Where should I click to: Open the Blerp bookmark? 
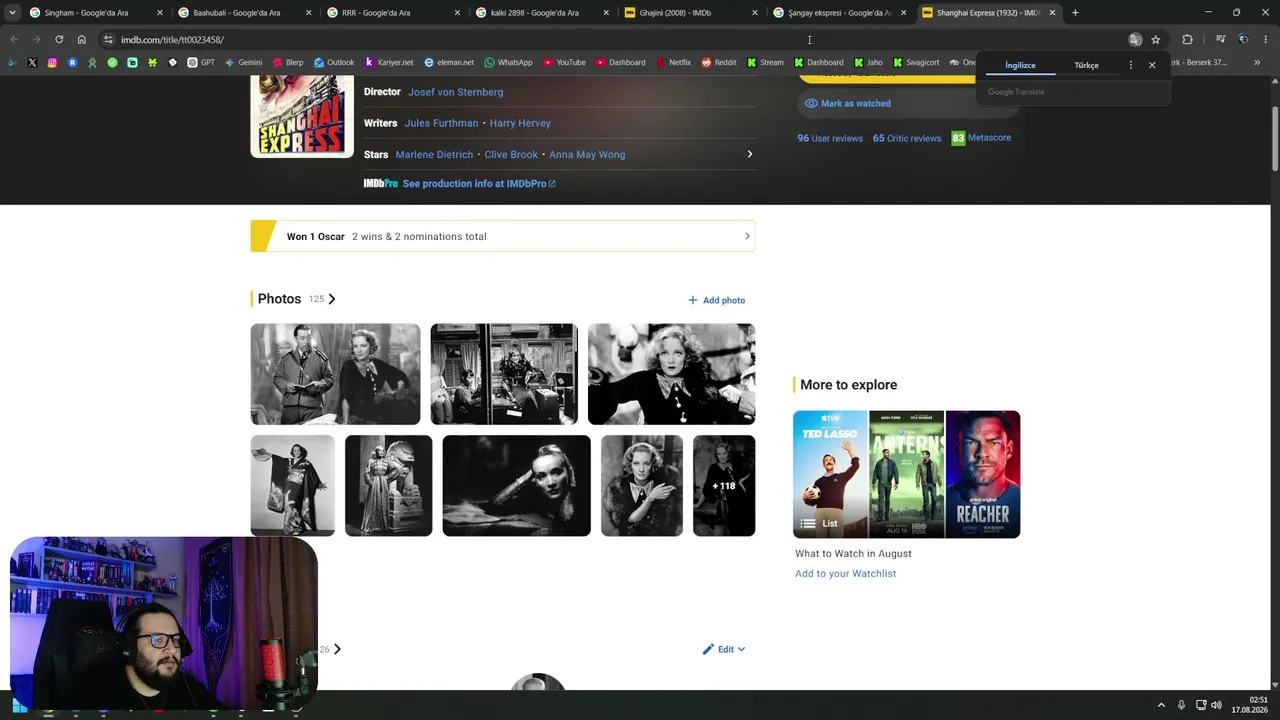coord(288,62)
